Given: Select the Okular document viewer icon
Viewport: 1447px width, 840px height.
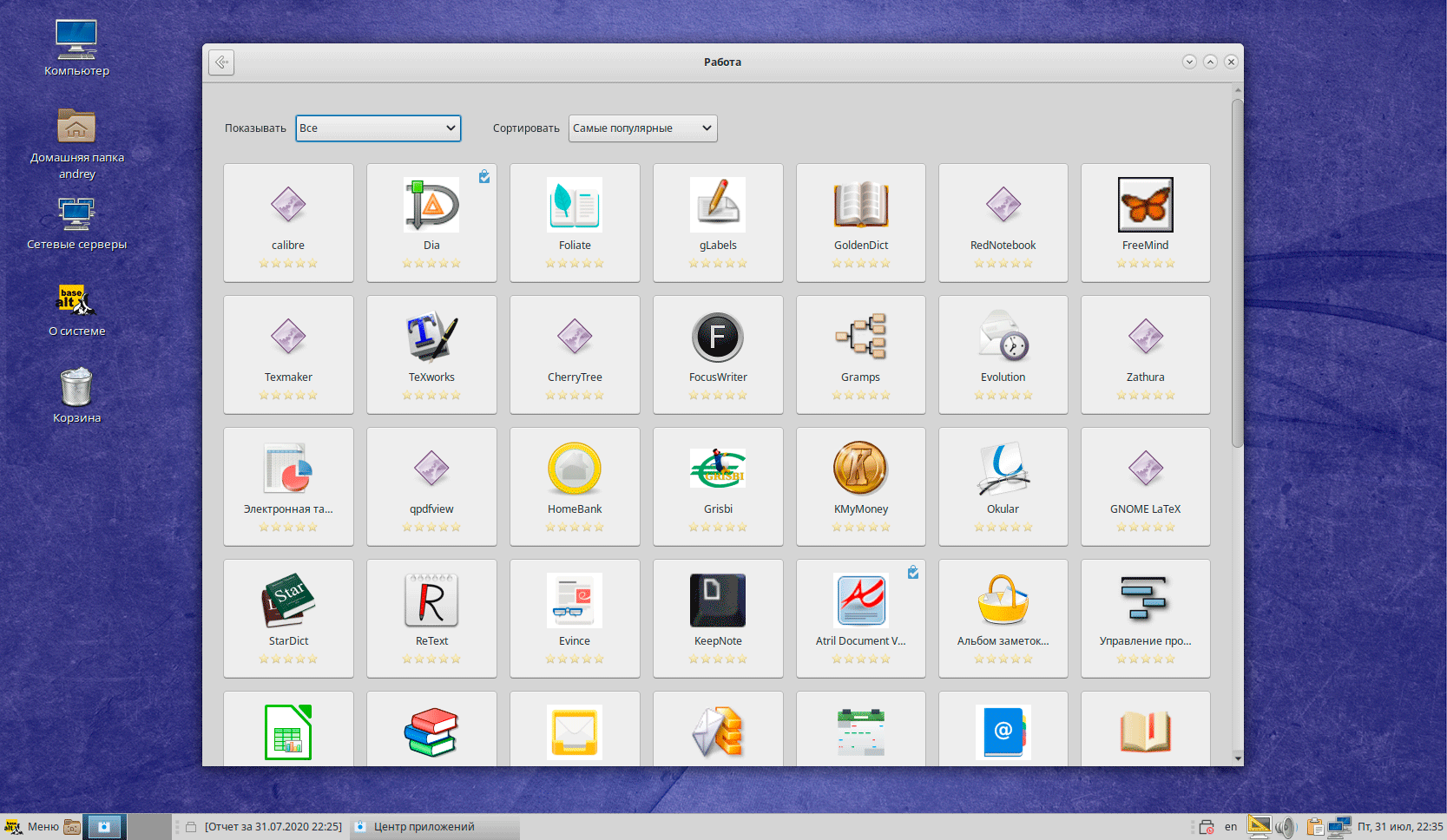Looking at the screenshot, I should click(x=1003, y=469).
